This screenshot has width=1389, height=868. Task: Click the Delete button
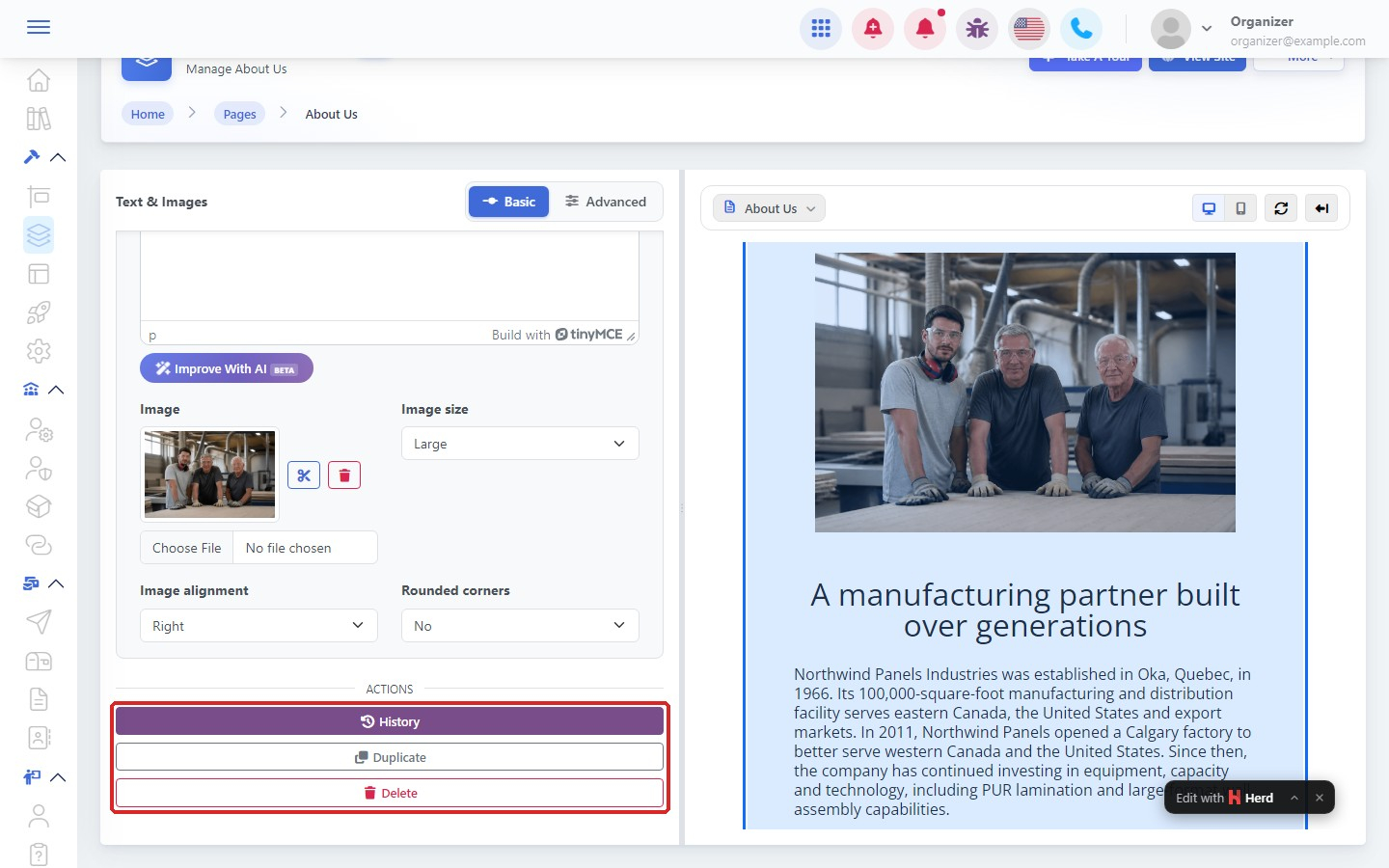point(390,793)
